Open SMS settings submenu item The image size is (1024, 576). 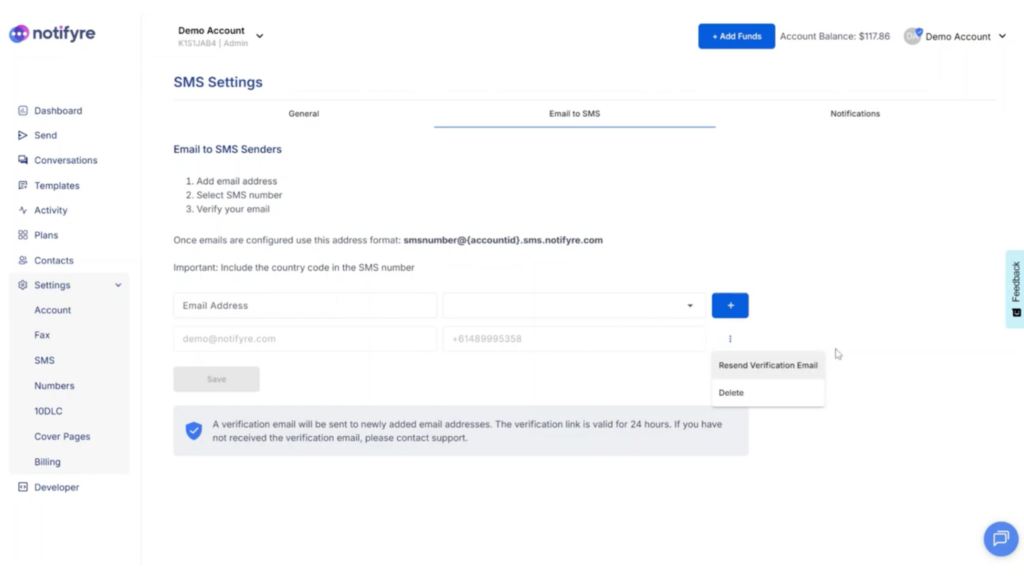44,360
